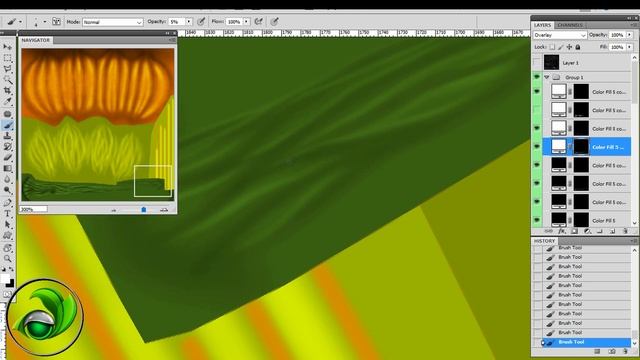640x360 pixels.
Task: Enable airbrush mode next to Flow
Action: pos(258,22)
